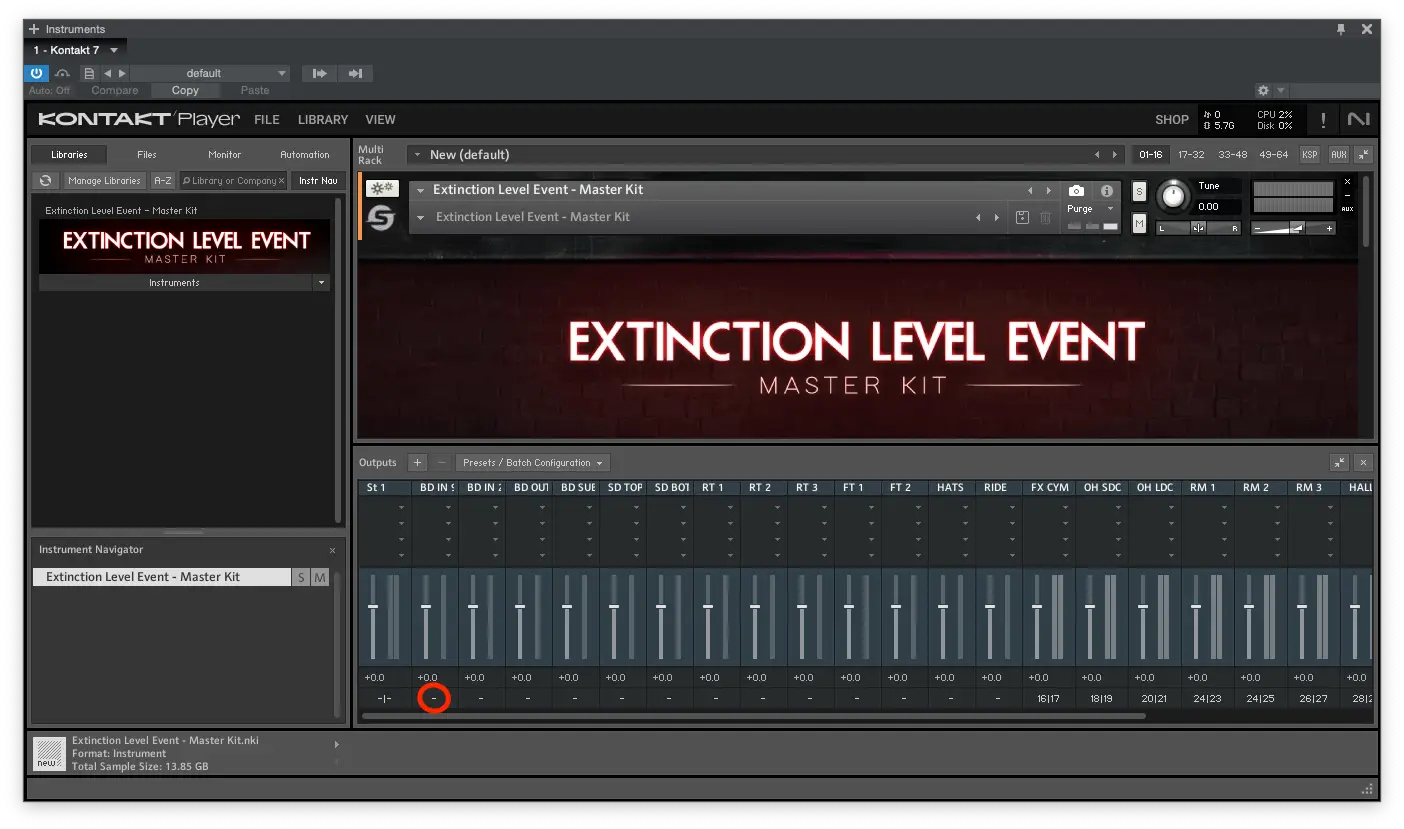This screenshot has width=1404, height=829.
Task: Refresh the library list
Action: (45, 181)
